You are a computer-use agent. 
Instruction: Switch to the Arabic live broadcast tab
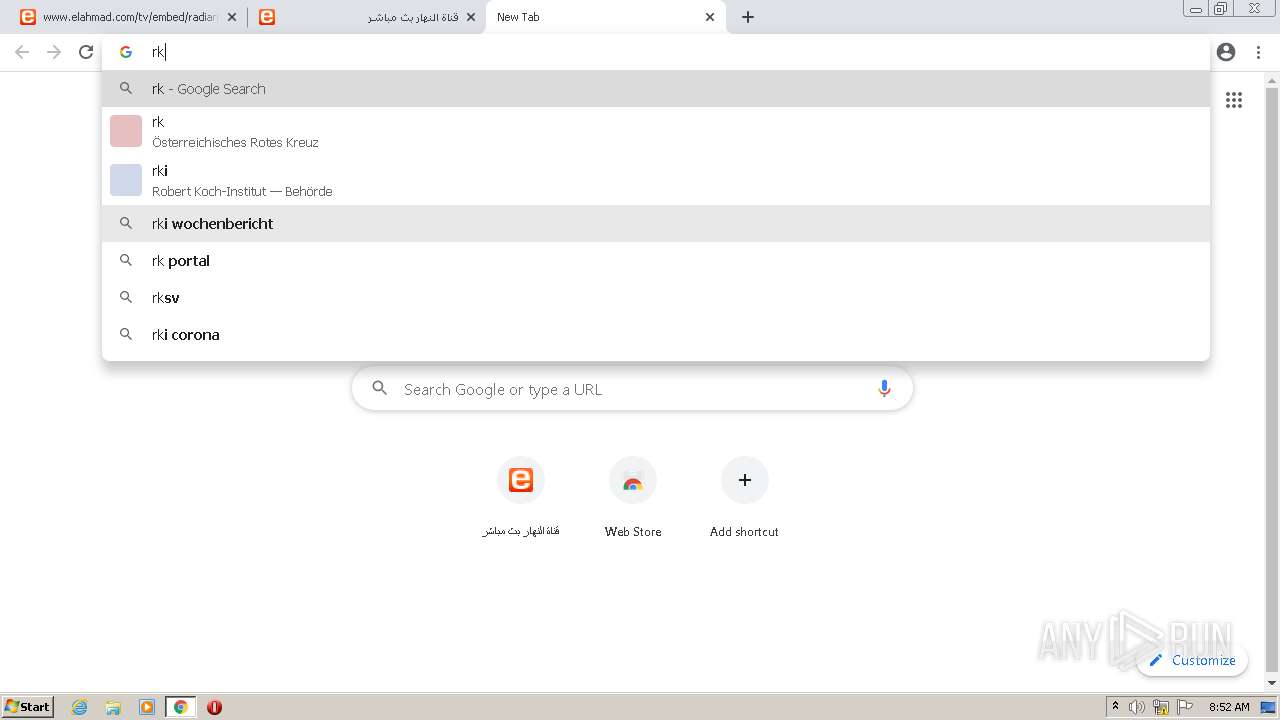pyautogui.click(x=366, y=17)
